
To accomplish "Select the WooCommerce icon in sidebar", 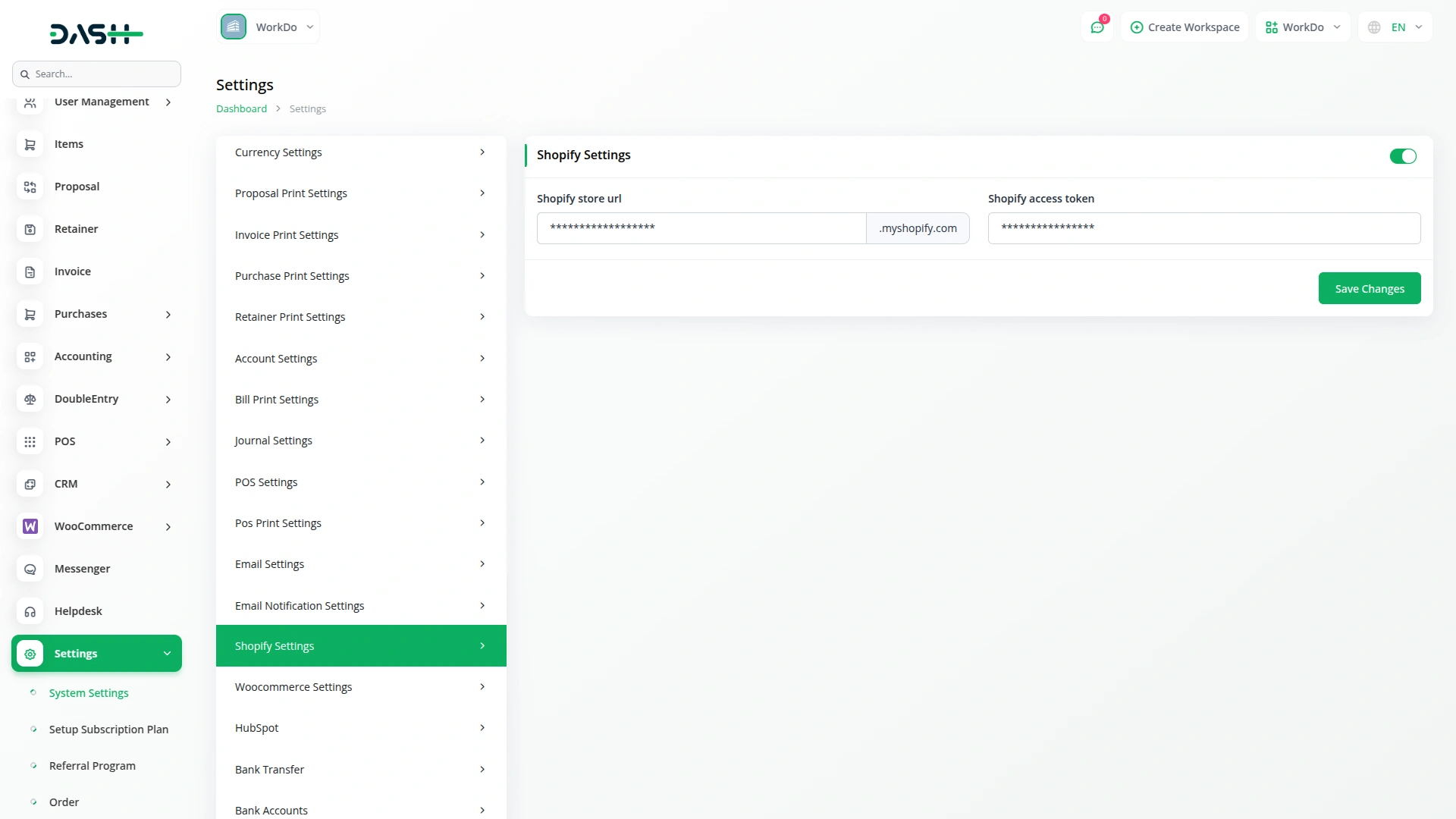I will tap(30, 526).
